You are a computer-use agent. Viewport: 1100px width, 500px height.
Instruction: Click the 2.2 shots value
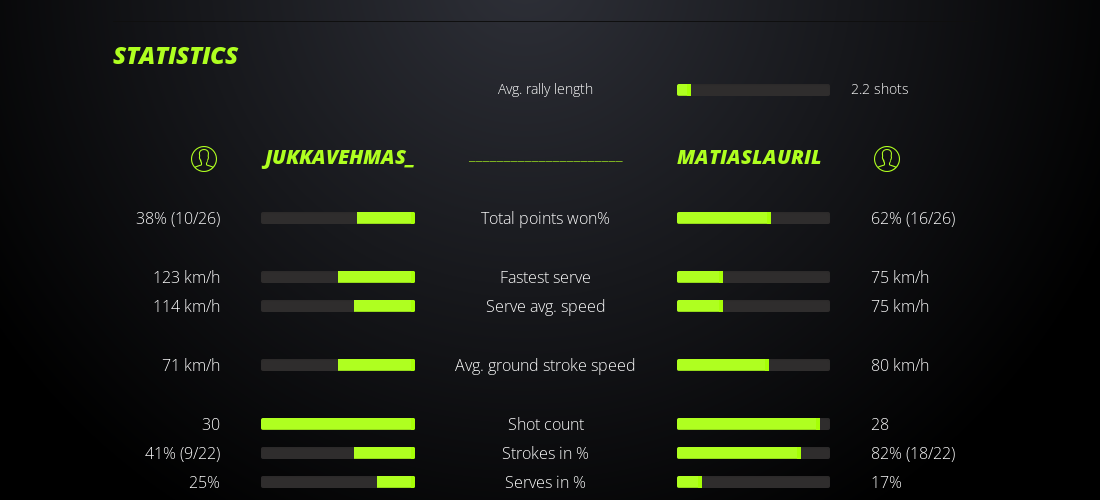tap(880, 89)
